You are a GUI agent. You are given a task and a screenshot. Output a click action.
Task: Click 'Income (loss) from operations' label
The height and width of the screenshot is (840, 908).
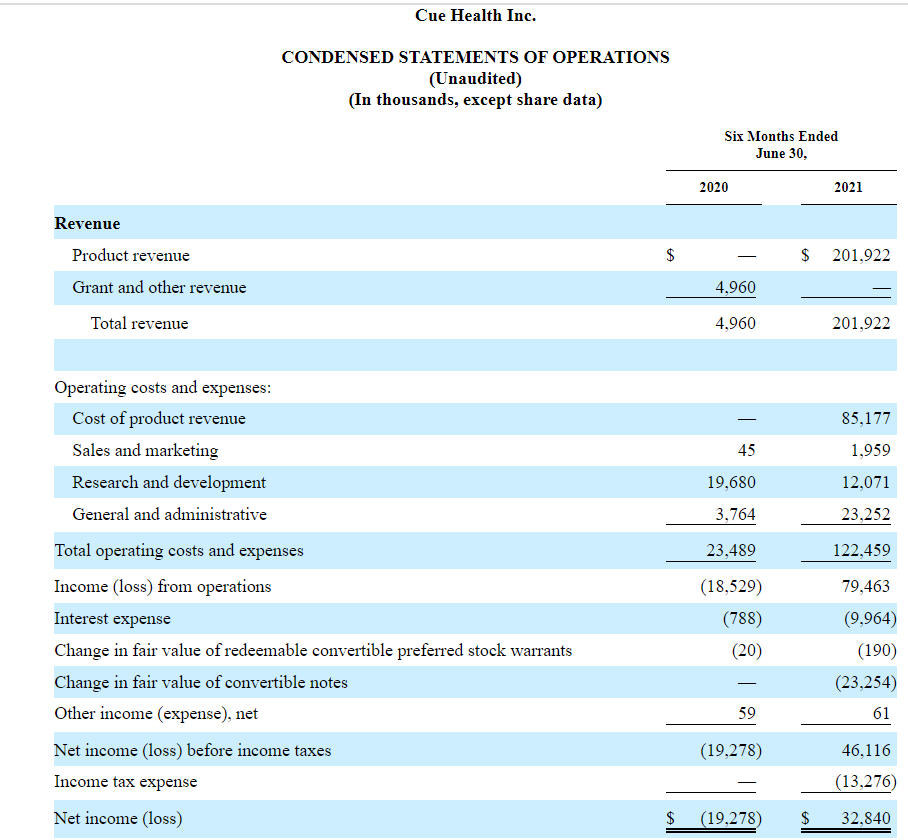point(163,587)
